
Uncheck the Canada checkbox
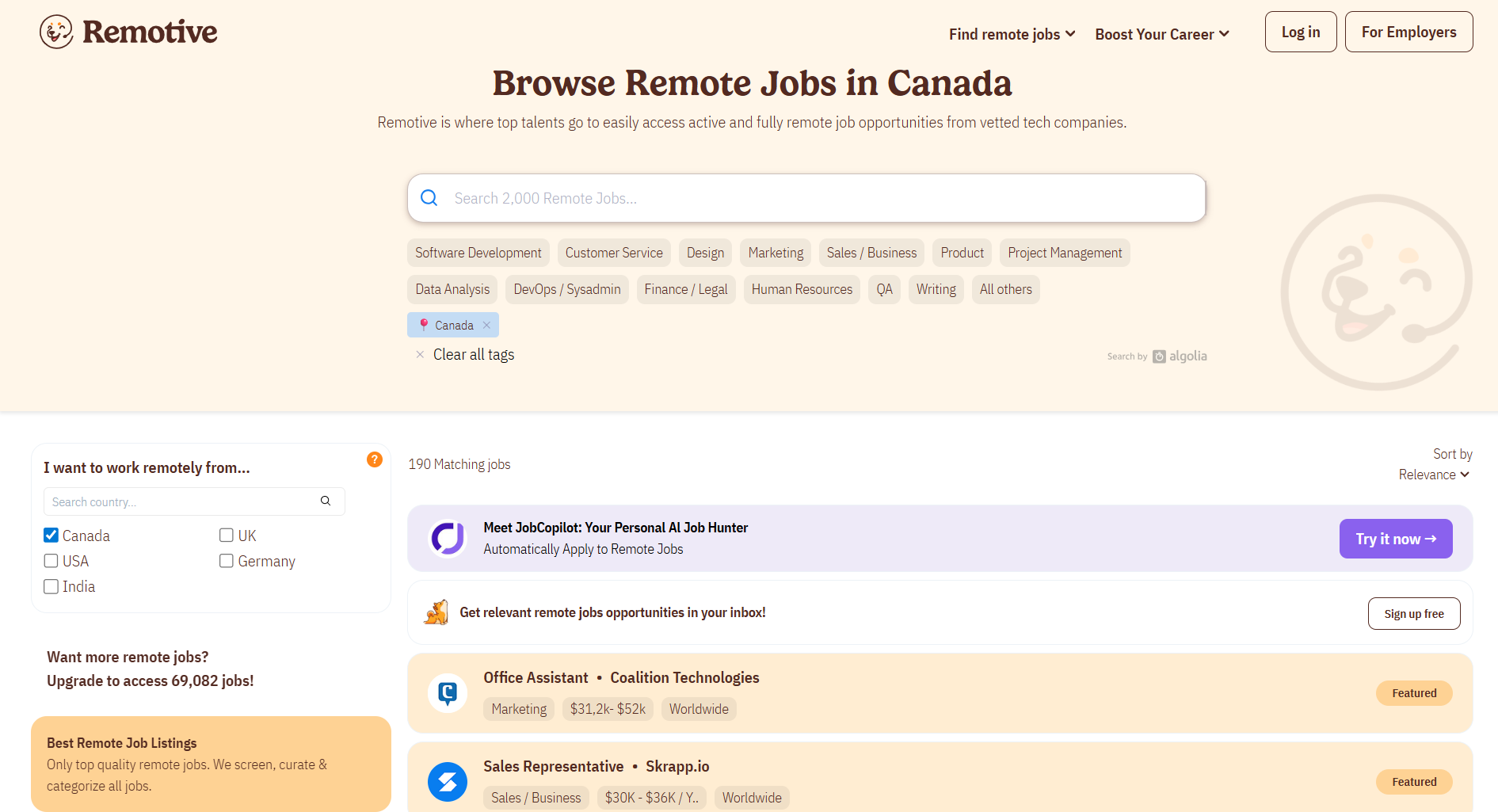(51, 536)
